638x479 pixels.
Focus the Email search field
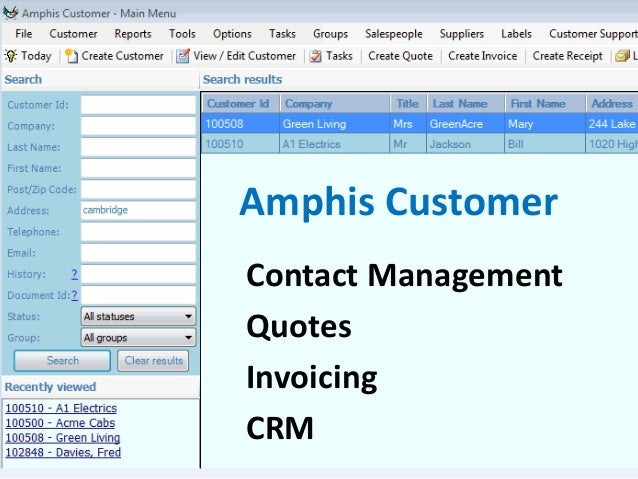click(x=138, y=253)
